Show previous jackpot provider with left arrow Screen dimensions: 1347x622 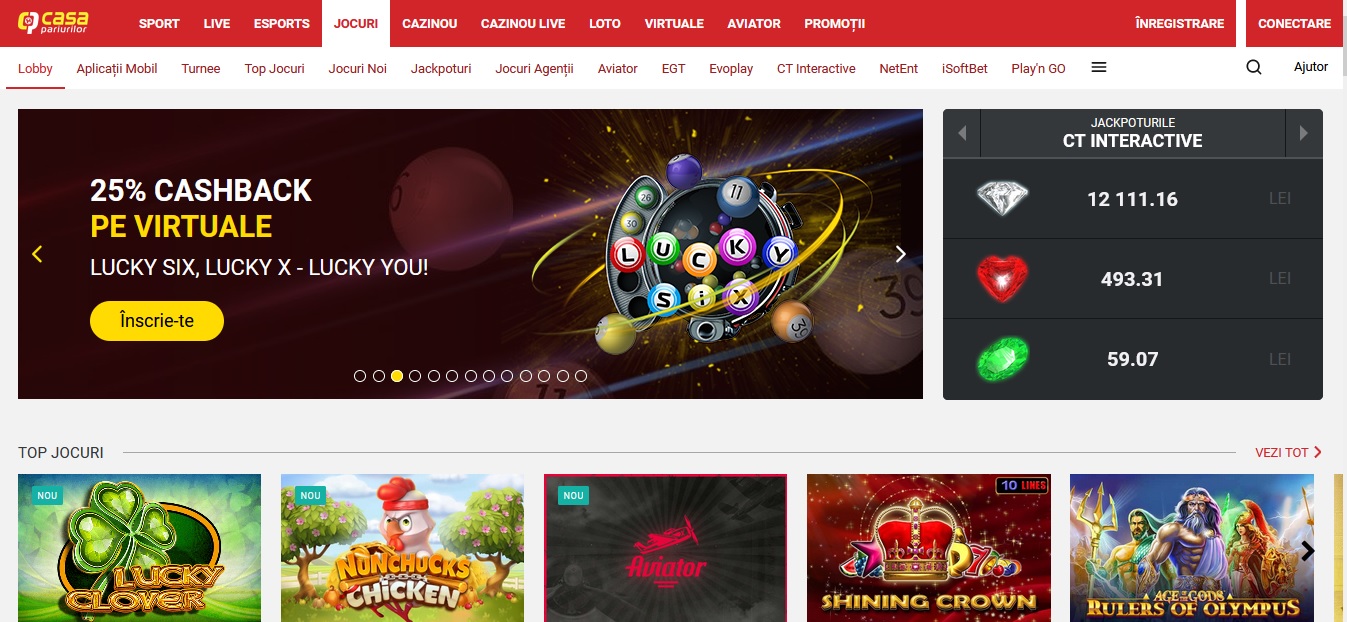point(962,133)
